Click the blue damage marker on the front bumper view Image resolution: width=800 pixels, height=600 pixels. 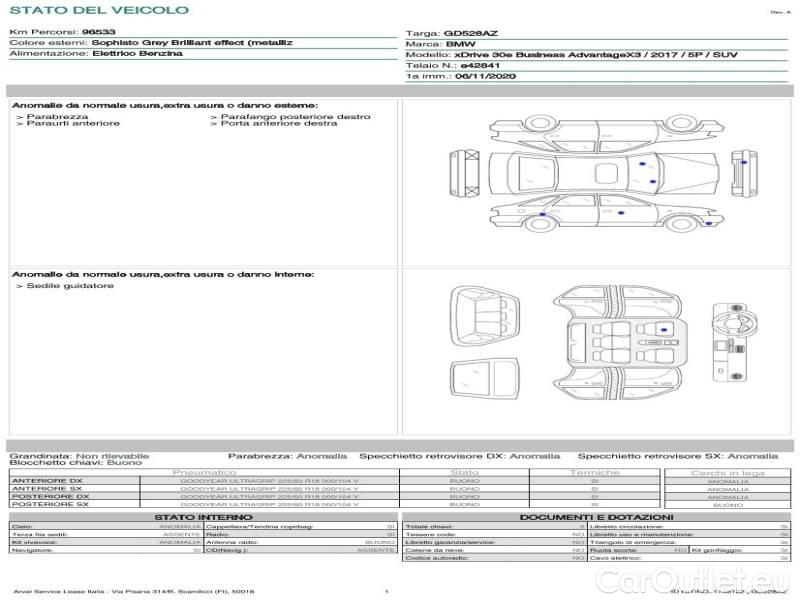click(x=742, y=161)
